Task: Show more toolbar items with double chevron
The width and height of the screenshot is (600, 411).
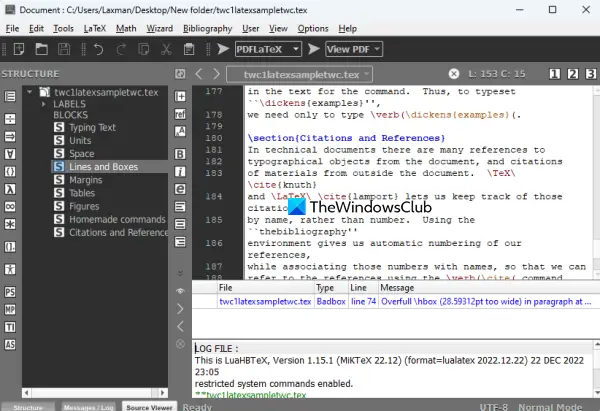Action: click(180, 273)
